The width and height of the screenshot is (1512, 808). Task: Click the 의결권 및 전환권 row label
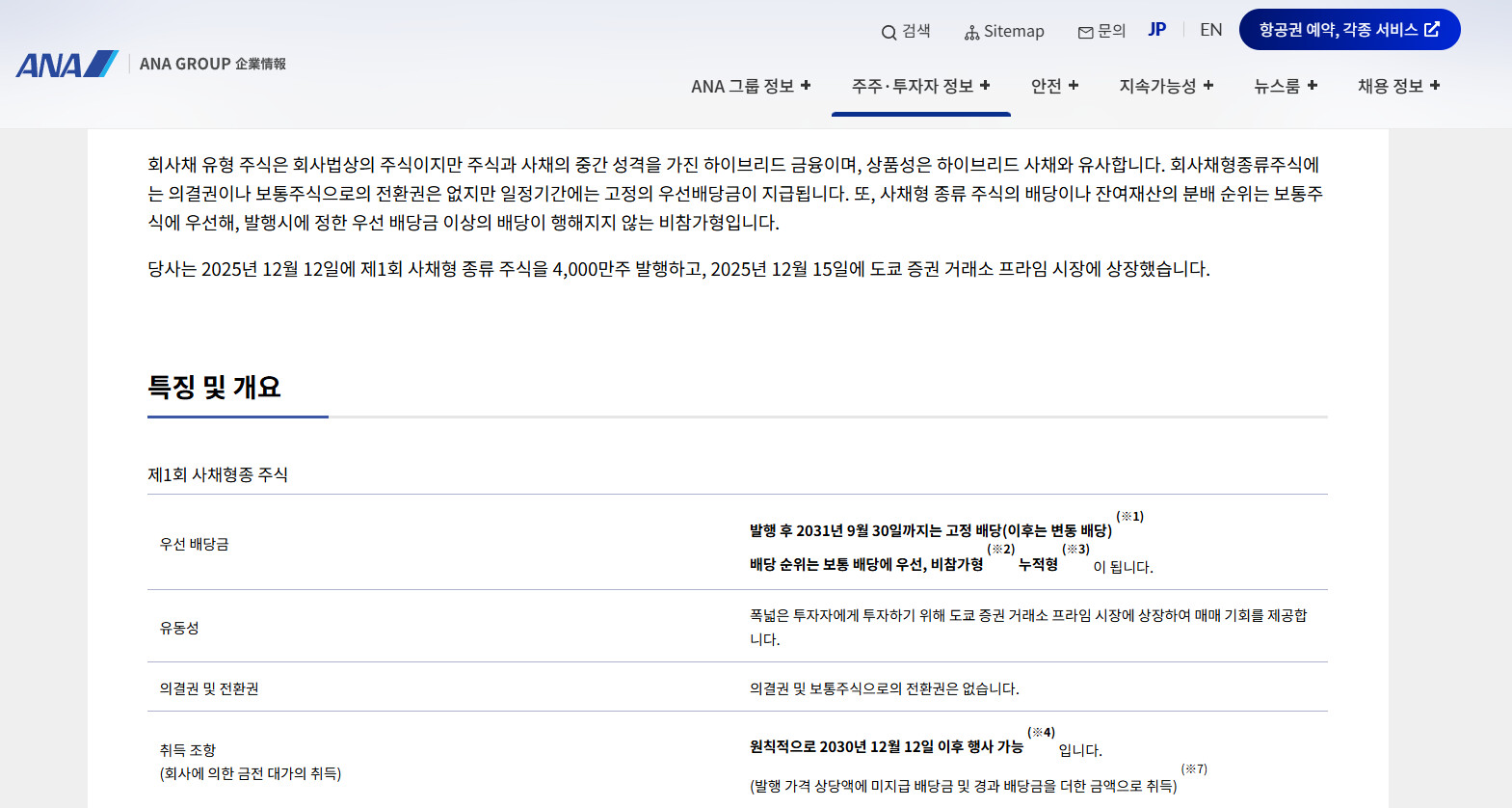point(209,688)
